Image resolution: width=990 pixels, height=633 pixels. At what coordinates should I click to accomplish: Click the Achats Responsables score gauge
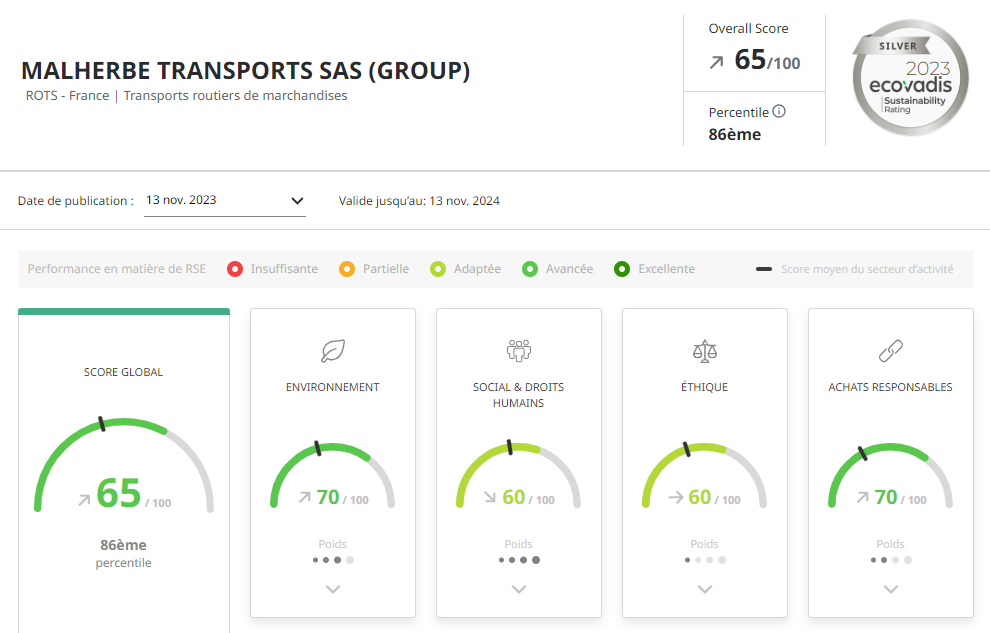coord(891,475)
